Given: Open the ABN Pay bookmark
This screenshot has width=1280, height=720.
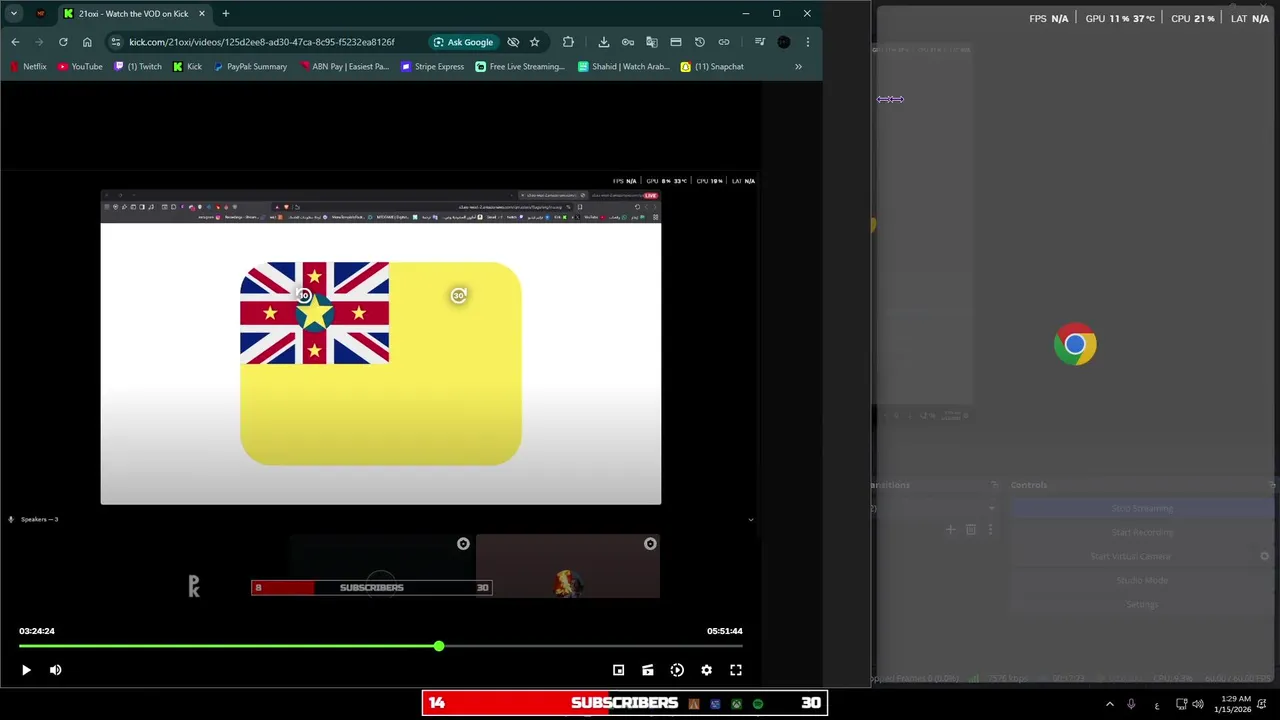Looking at the screenshot, I should point(345,67).
